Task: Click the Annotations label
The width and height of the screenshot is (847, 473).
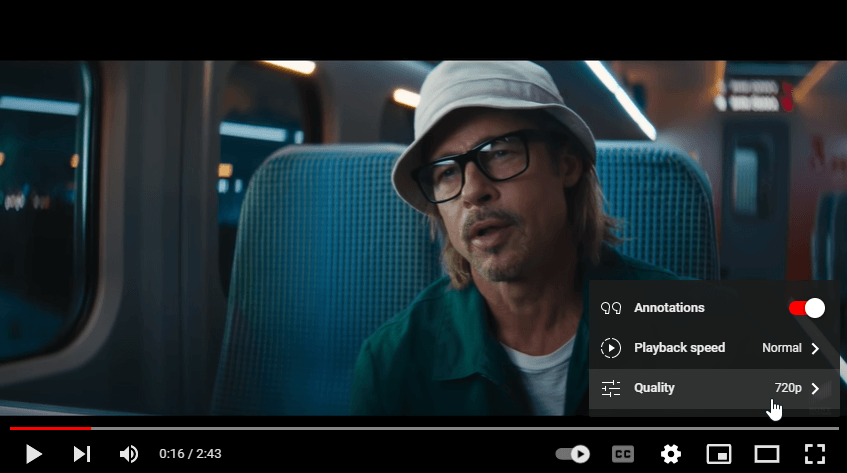Action: coord(669,308)
